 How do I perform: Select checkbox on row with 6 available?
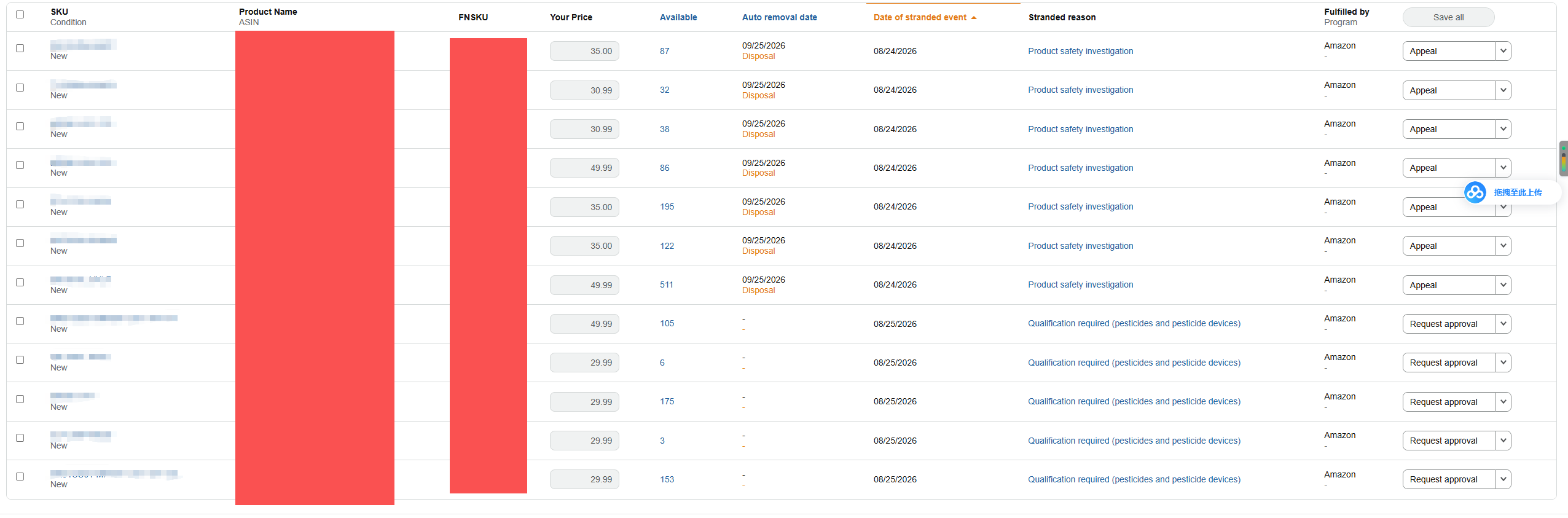[20, 359]
